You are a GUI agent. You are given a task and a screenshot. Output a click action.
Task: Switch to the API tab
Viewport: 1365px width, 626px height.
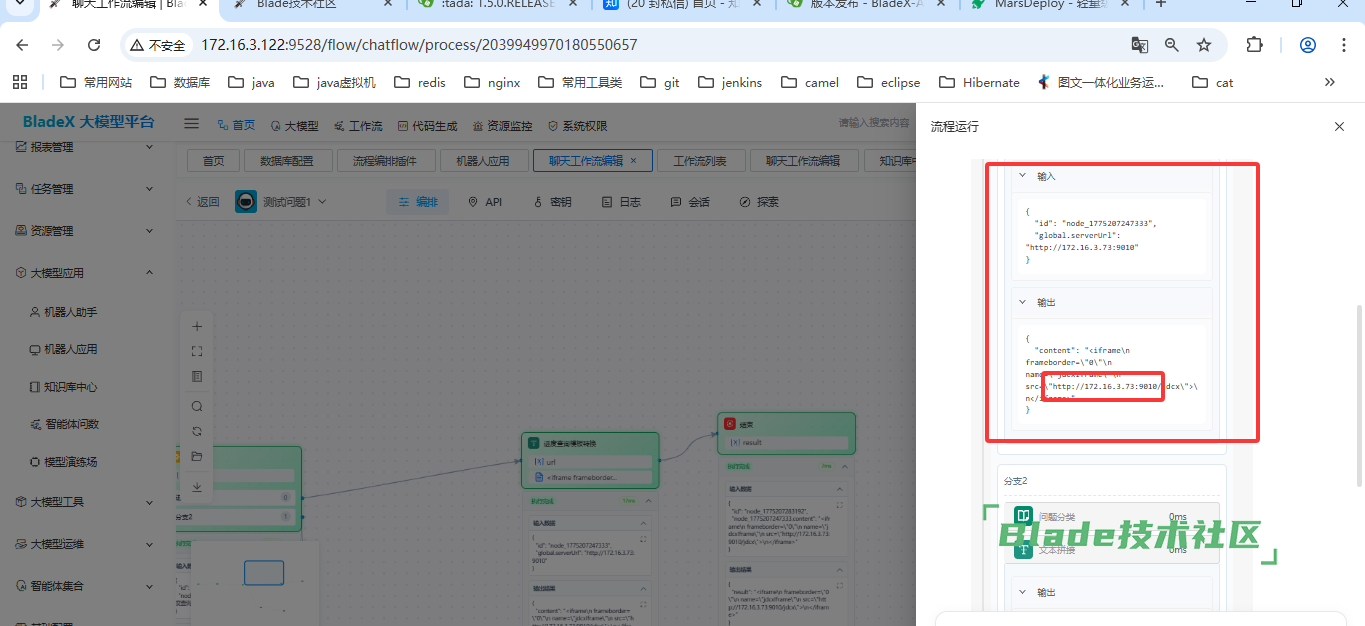pos(485,202)
